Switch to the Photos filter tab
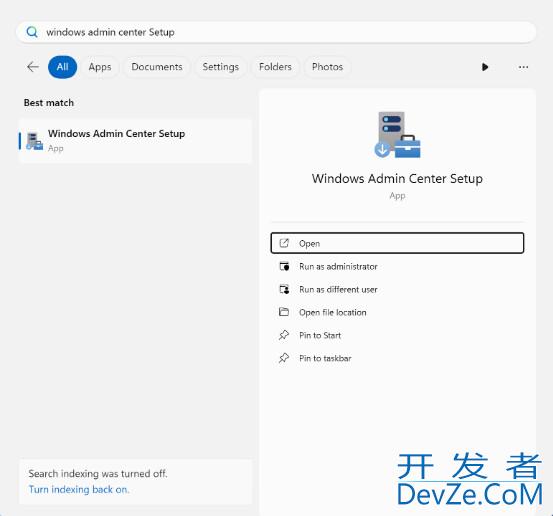553x516 pixels. tap(328, 67)
